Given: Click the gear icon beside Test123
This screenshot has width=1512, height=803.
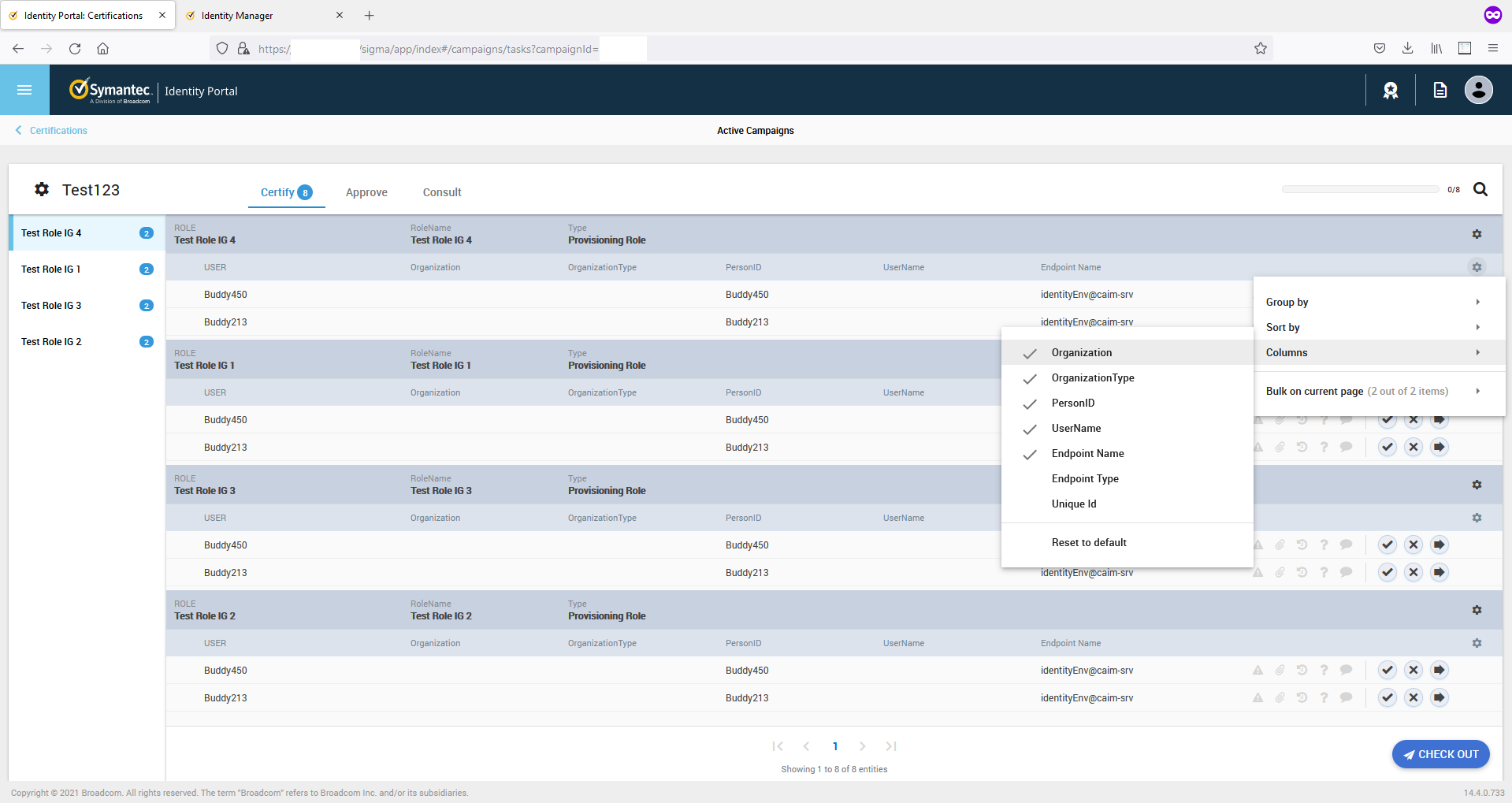Looking at the screenshot, I should coord(42,189).
